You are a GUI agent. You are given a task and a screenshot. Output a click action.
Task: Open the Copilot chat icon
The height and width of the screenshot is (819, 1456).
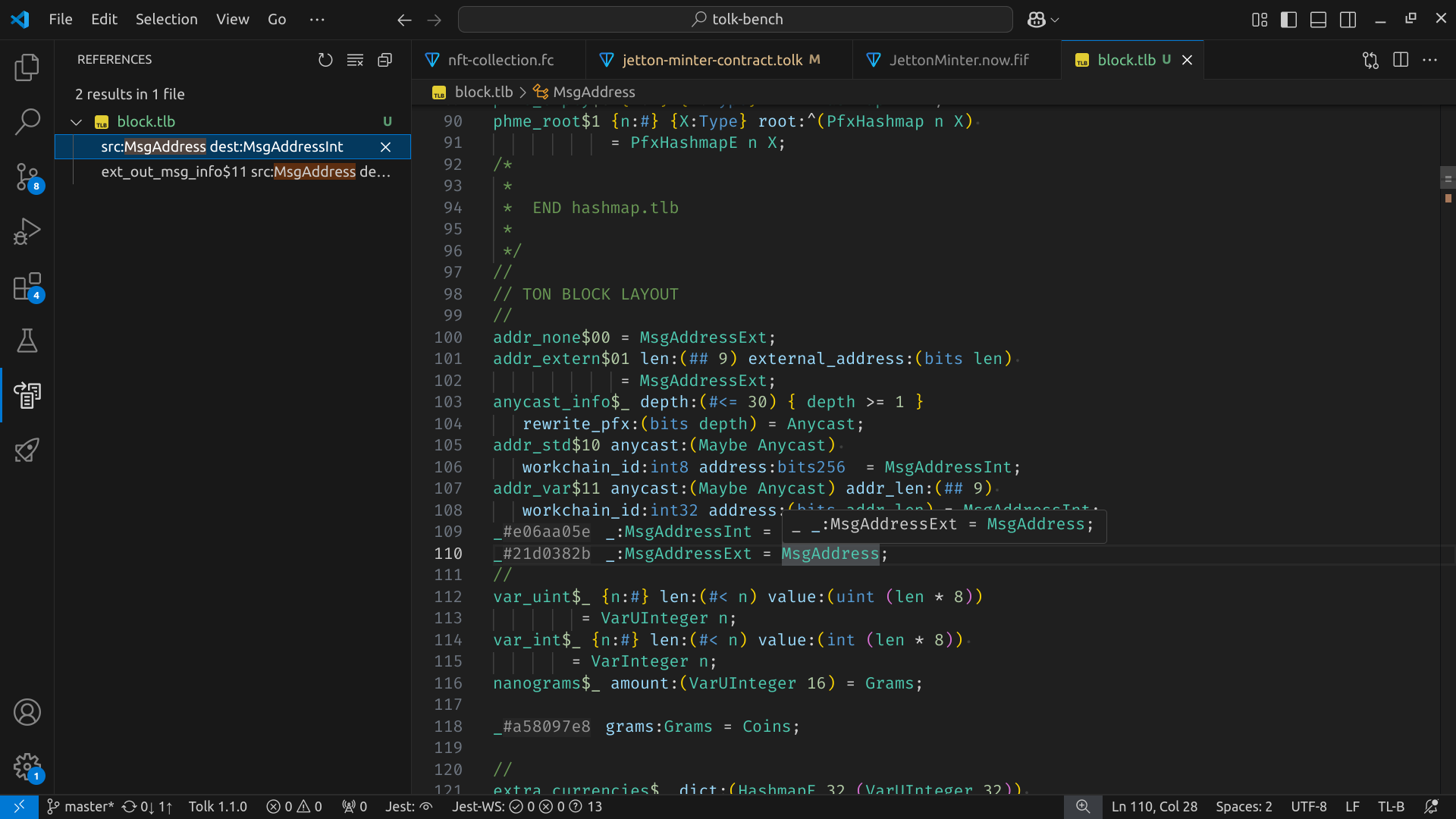[1036, 20]
